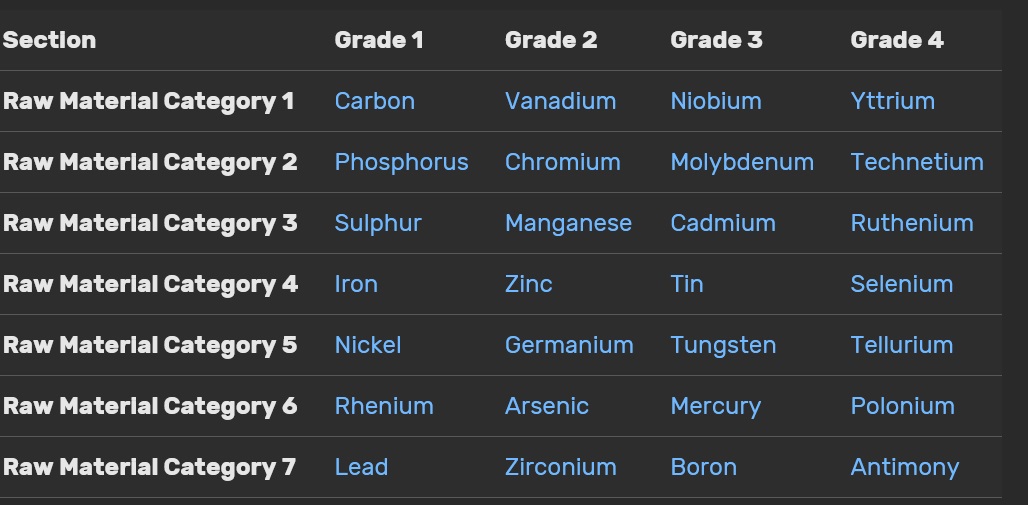Open the Molybdenum link
This screenshot has height=505, width=1028.
[742, 162]
